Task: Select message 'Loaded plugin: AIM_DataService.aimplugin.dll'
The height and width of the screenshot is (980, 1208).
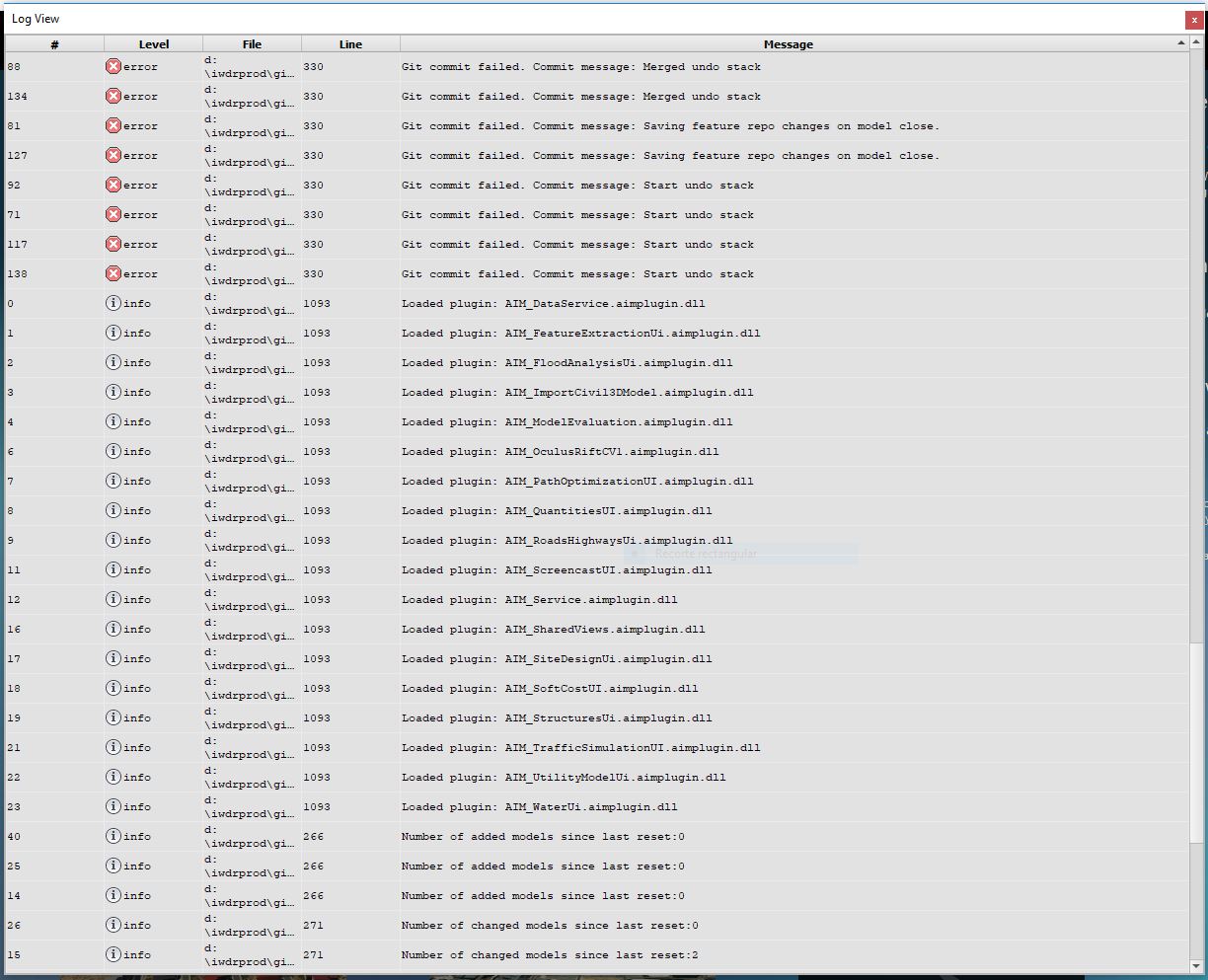Action: pyautogui.click(x=554, y=303)
